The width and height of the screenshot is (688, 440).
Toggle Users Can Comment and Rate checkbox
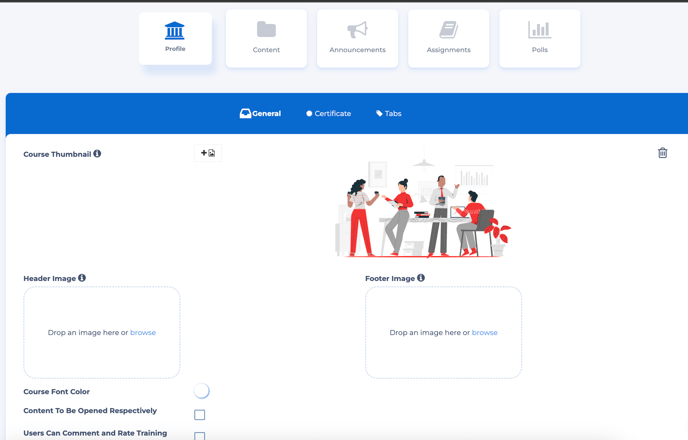click(x=200, y=435)
